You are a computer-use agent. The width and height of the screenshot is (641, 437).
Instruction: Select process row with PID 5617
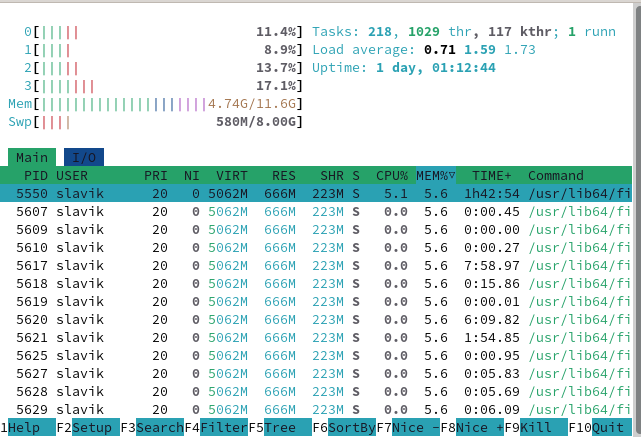(316, 265)
